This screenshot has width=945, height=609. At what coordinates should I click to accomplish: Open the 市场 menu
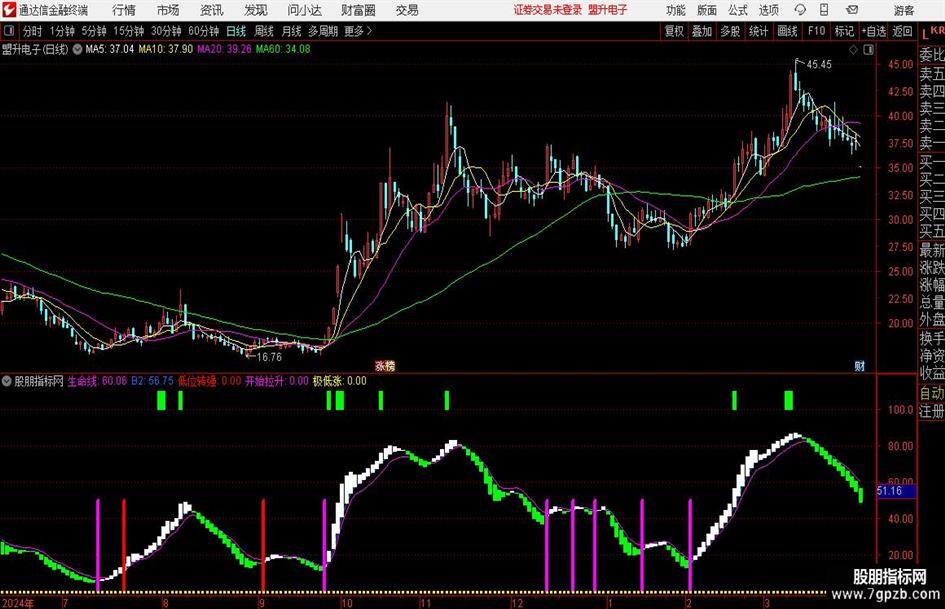[168, 10]
